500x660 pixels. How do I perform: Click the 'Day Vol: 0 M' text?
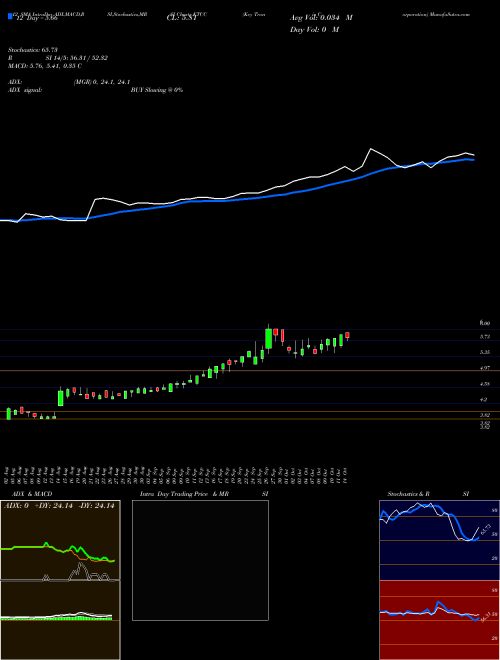coord(314,30)
